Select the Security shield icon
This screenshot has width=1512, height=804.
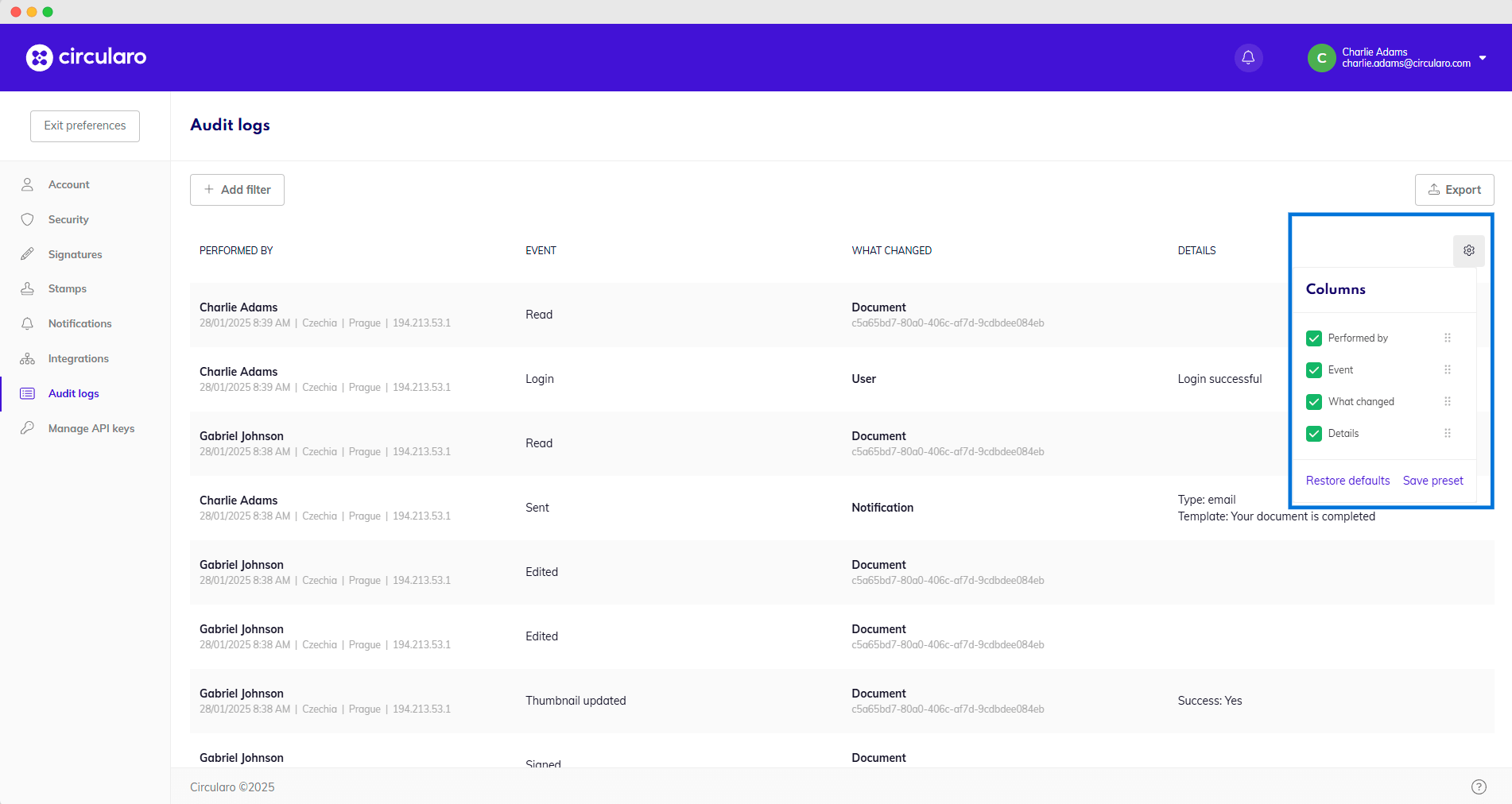point(27,219)
